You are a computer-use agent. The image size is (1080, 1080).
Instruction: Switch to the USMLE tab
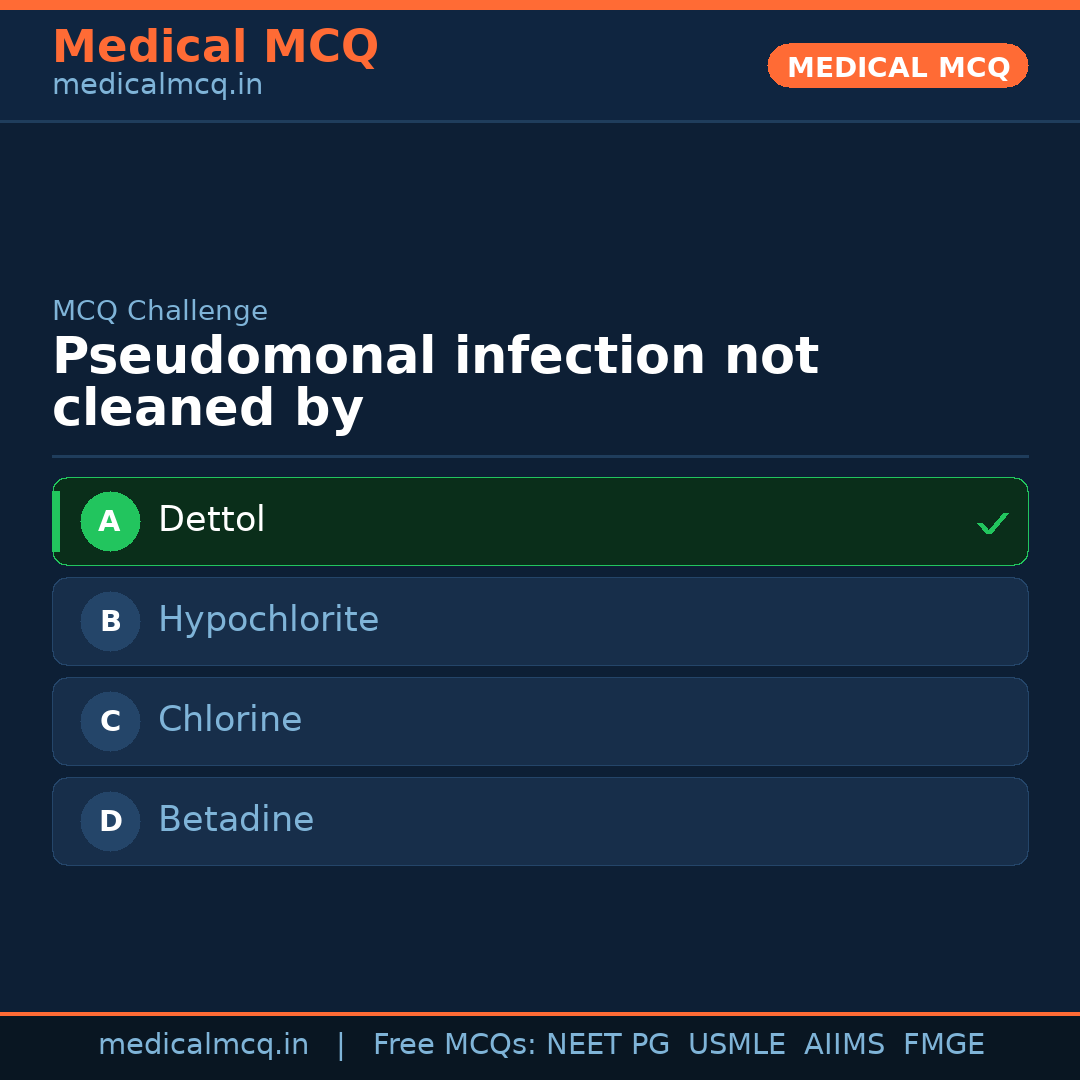[x=737, y=1044]
